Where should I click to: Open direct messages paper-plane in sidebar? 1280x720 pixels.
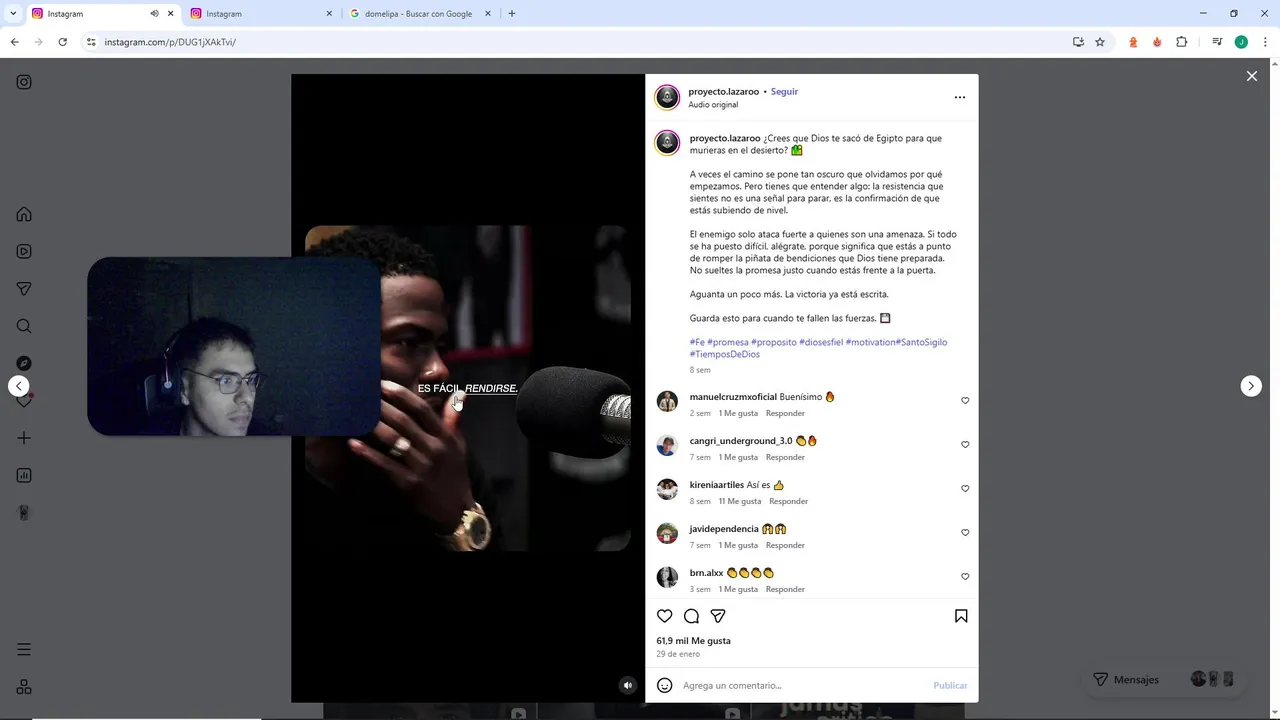point(24,289)
